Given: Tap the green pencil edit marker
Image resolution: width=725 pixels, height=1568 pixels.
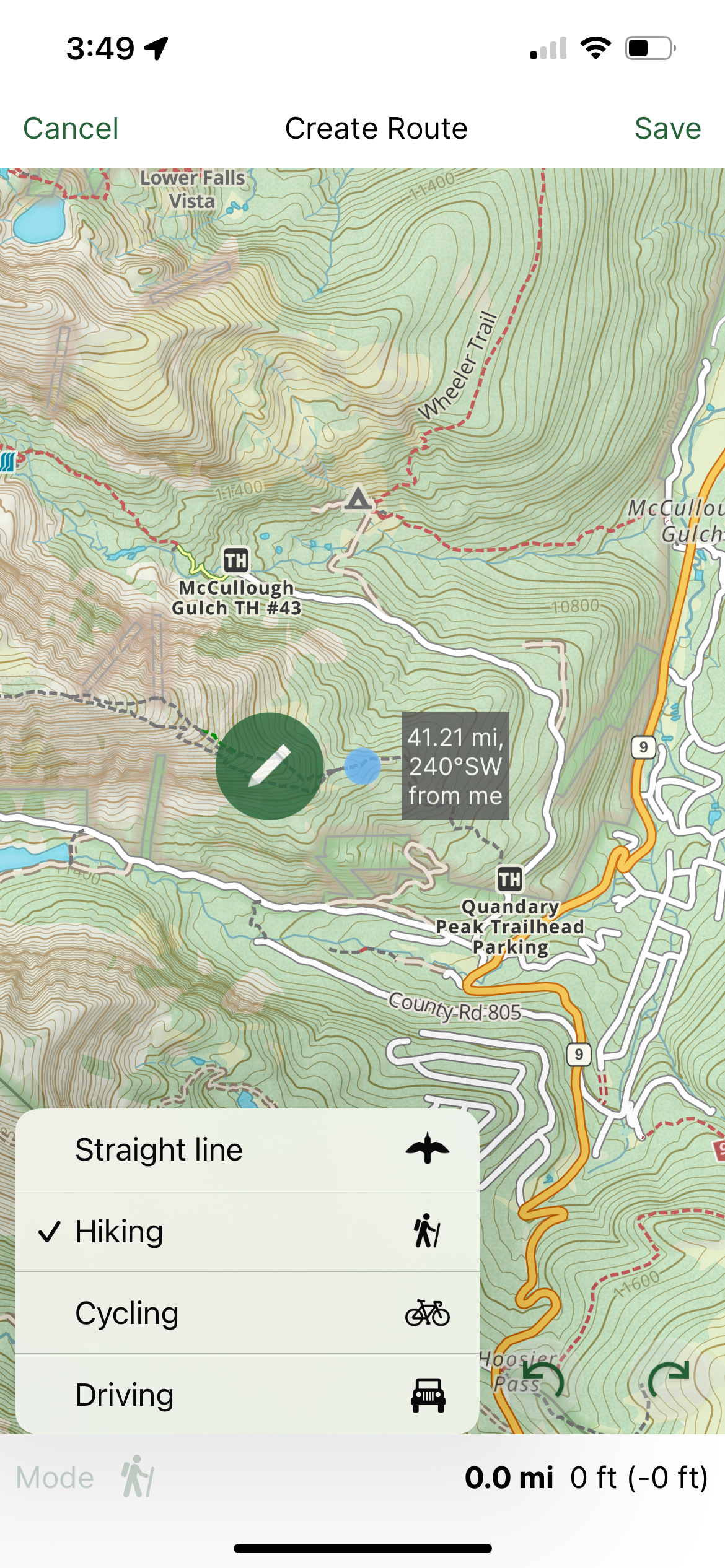Looking at the screenshot, I should click(x=270, y=766).
